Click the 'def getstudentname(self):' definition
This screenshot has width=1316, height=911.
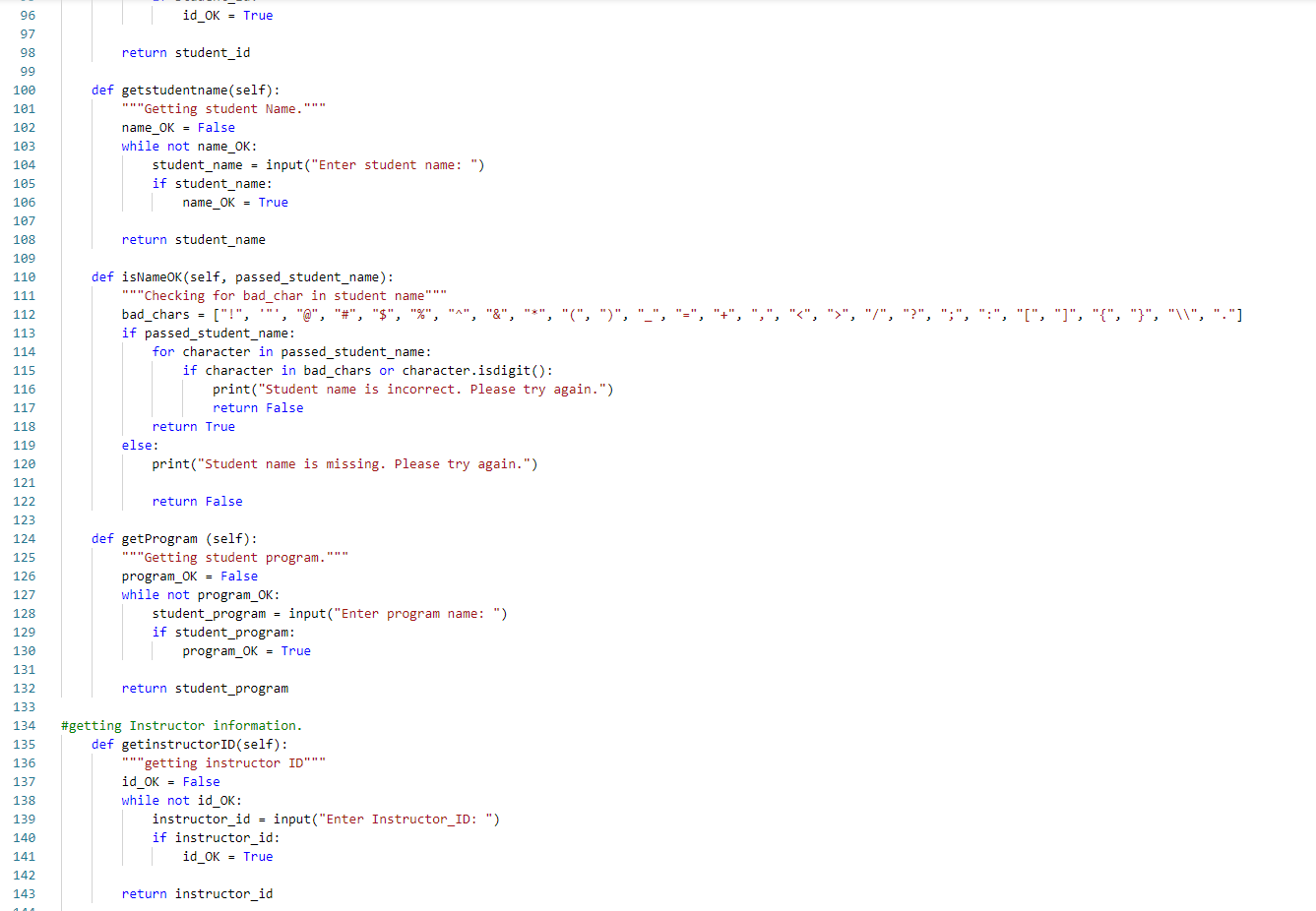[186, 91]
